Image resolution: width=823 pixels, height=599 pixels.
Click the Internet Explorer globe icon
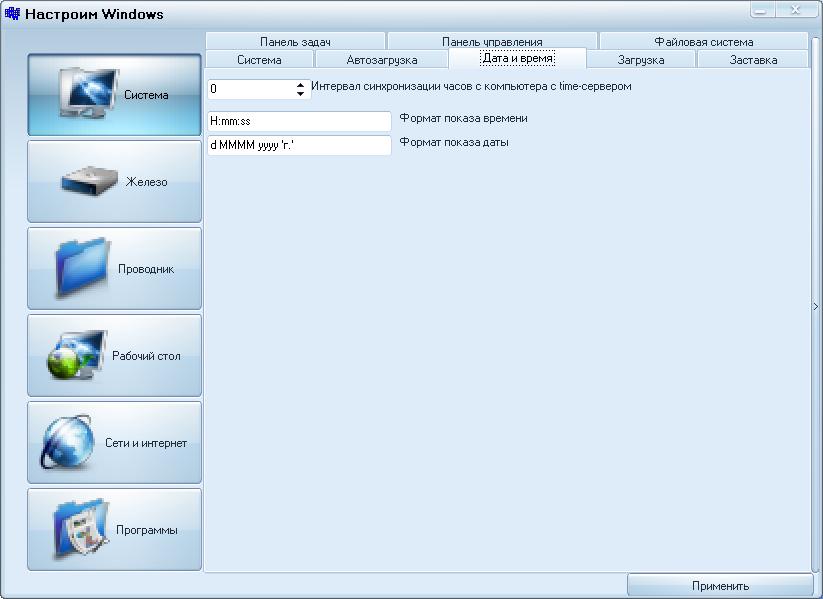click(x=67, y=443)
